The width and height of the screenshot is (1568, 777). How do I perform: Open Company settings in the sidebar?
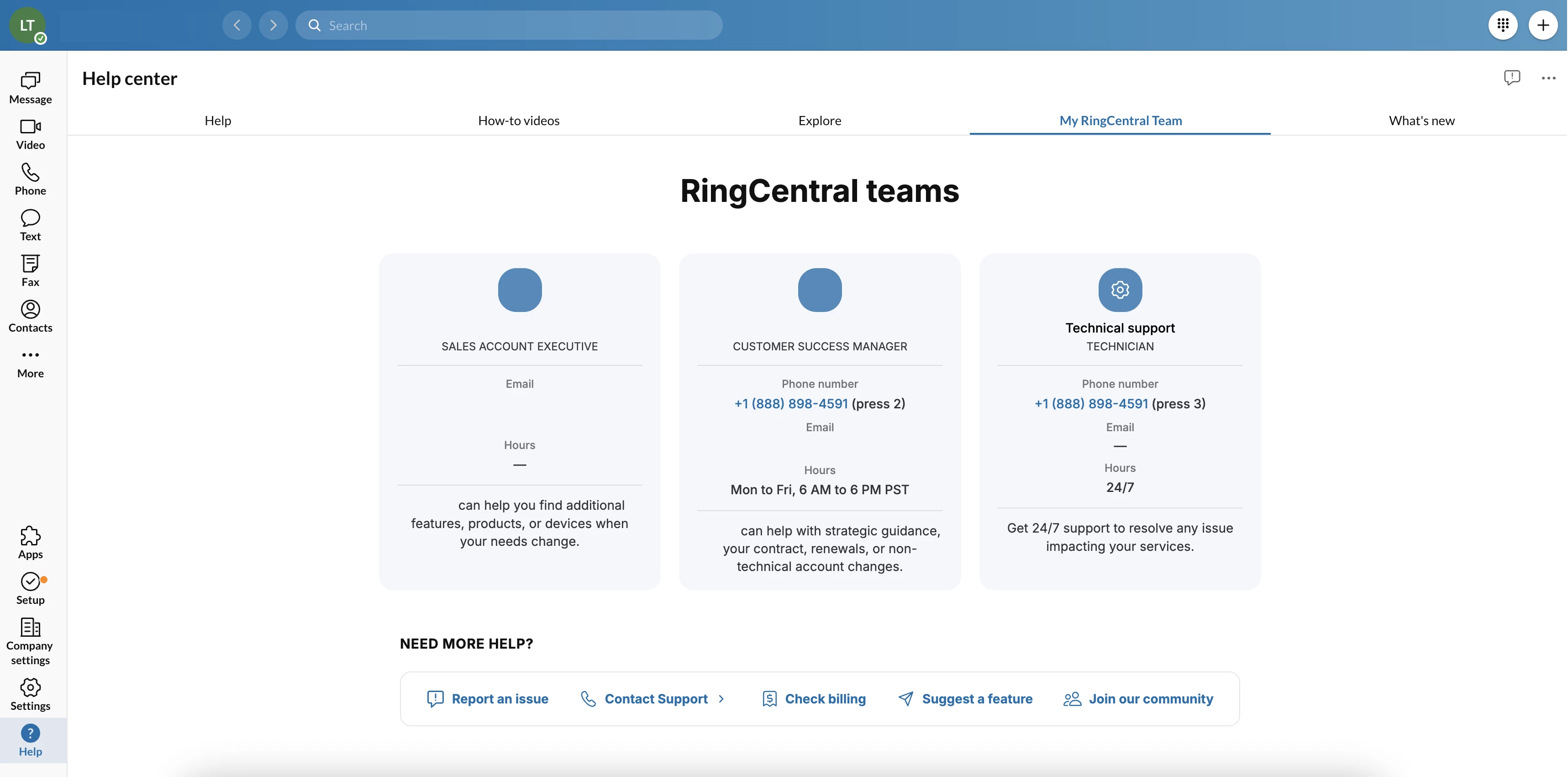pyautogui.click(x=31, y=640)
